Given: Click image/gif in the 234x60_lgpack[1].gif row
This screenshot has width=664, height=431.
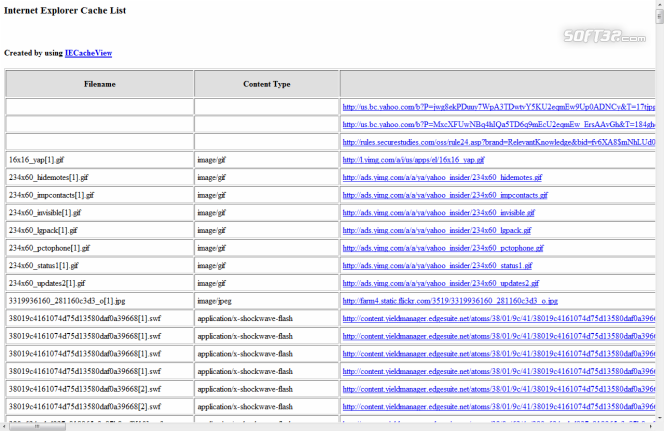Looking at the screenshot, I should (x=266, y=230).
